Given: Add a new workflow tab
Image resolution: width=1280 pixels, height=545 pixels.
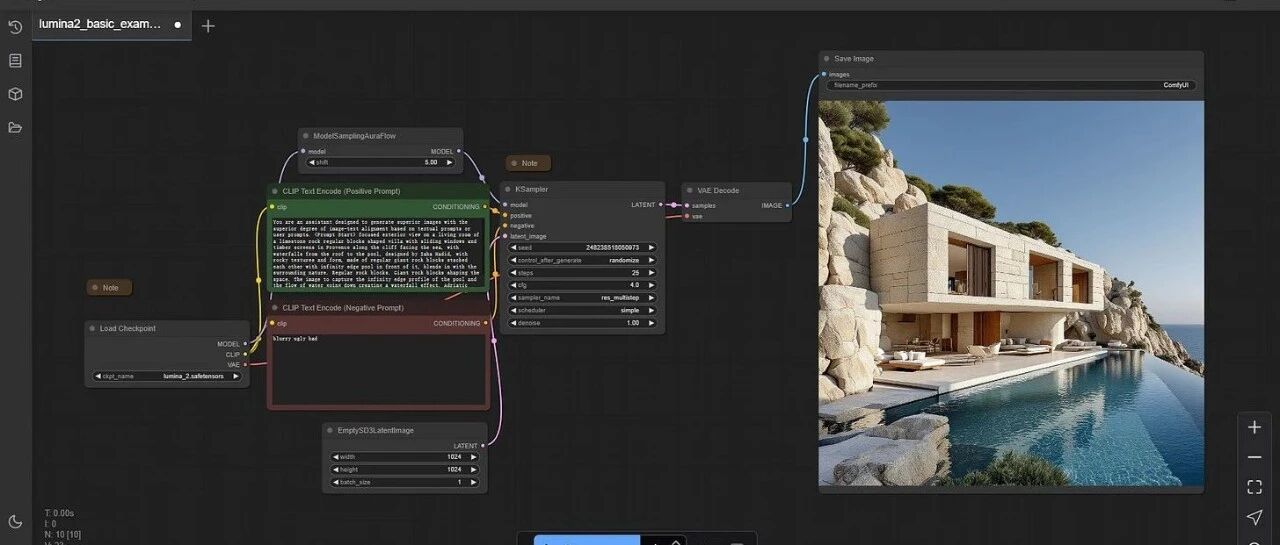Looking at the screenshot, I should (208, 26).
